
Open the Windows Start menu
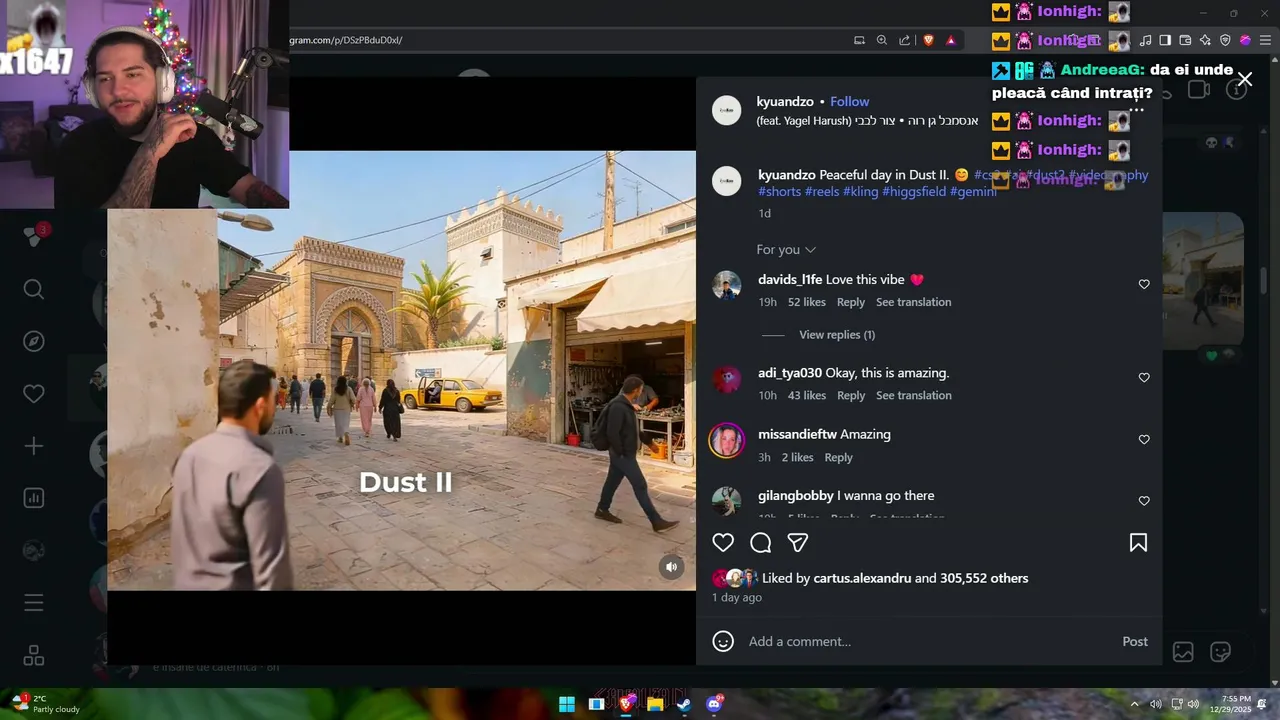coord(567,704)
